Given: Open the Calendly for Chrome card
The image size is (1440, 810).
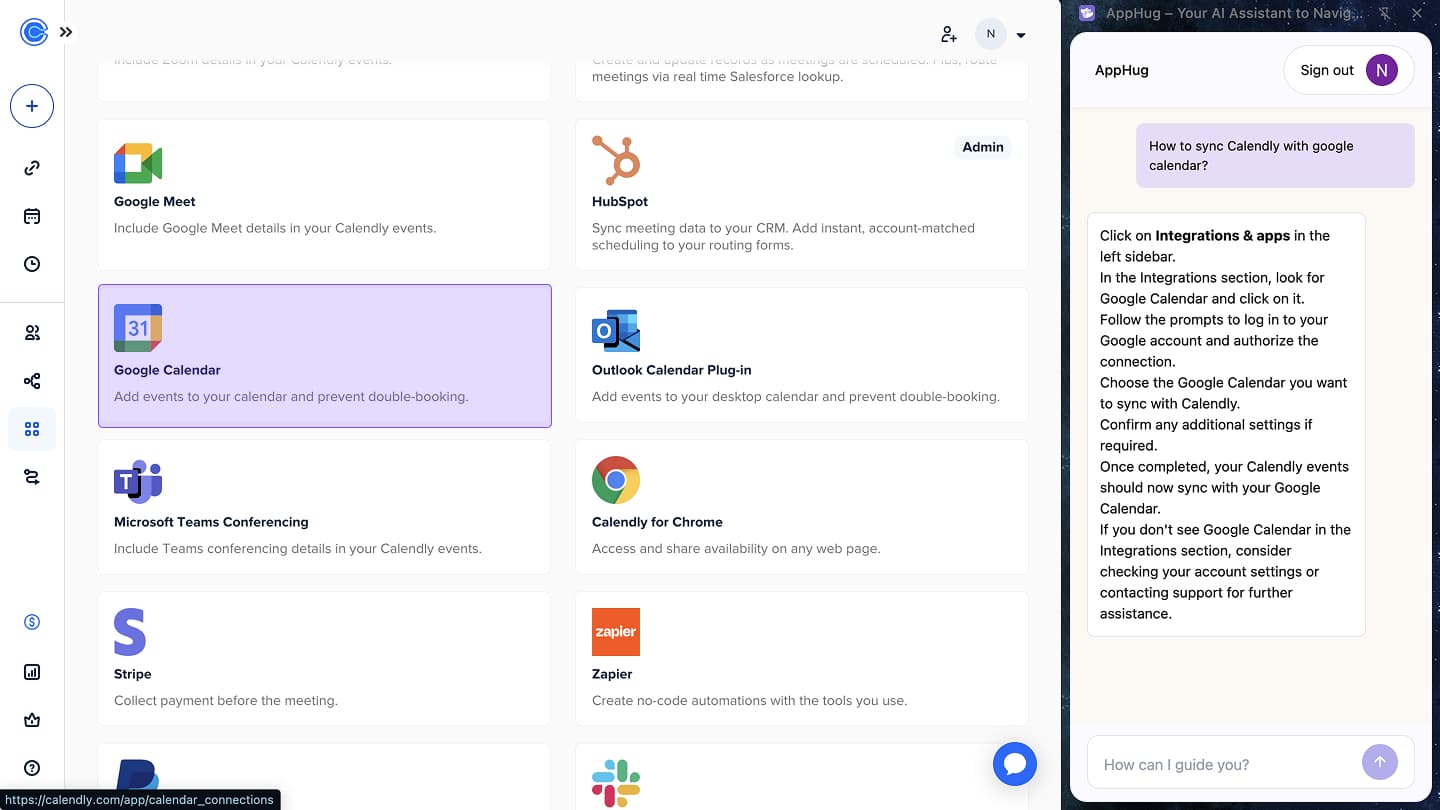Looking at the screenshot, I should (x=801, y=507).
